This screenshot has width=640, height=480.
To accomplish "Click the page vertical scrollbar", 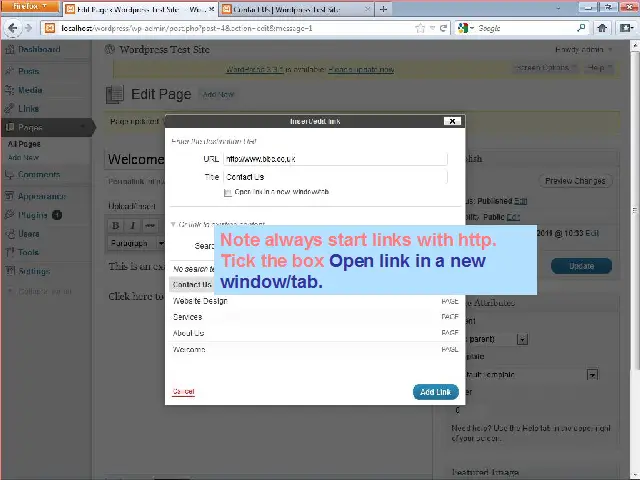I will [635, 211].
